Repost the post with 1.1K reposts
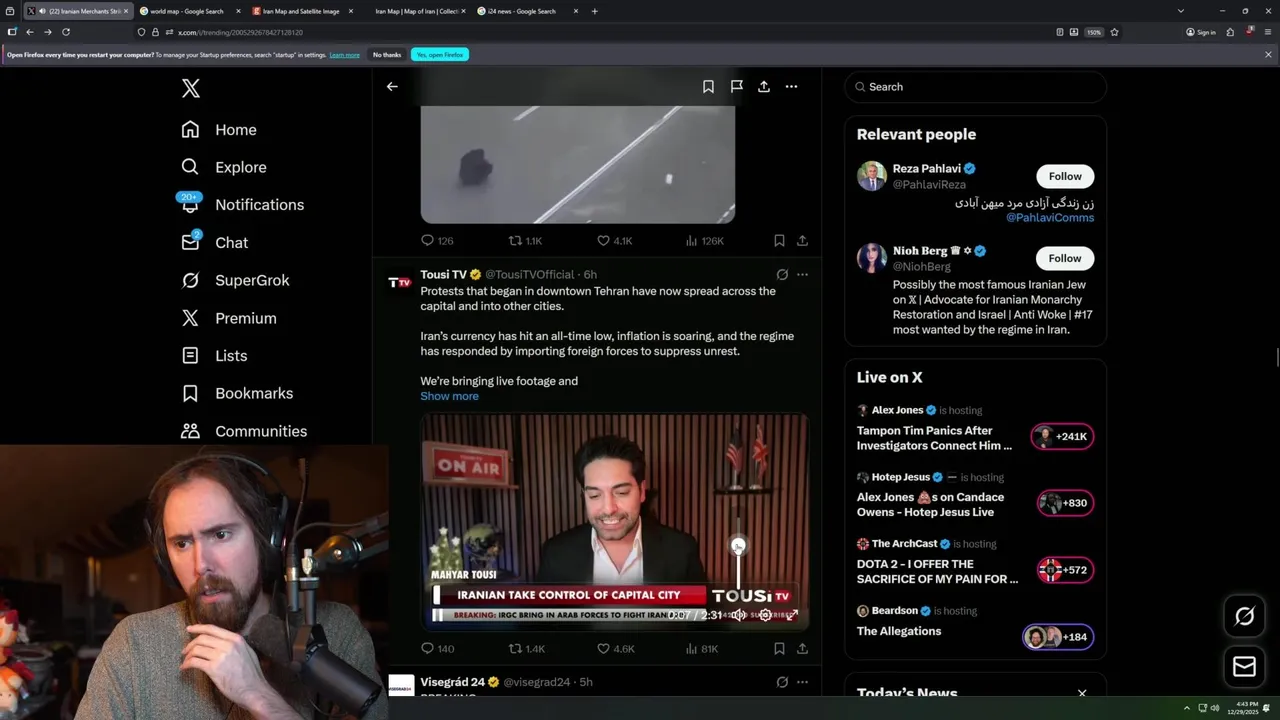This screenshot has height=720, width=1280. coord(525,241)
